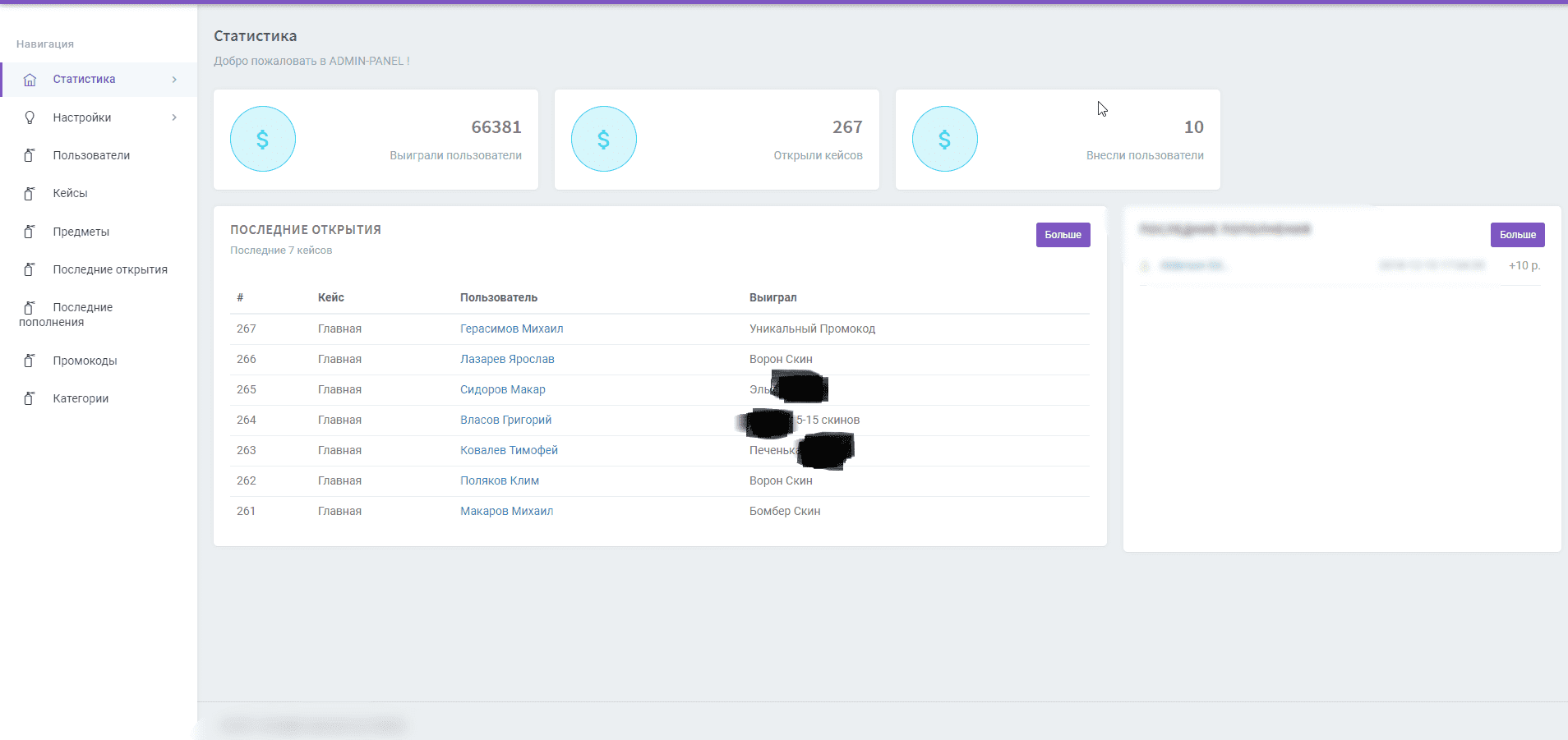The image size is (1568, 740).
Task: Click the icon next to Промокоды
Action: (x=30, y=361)
